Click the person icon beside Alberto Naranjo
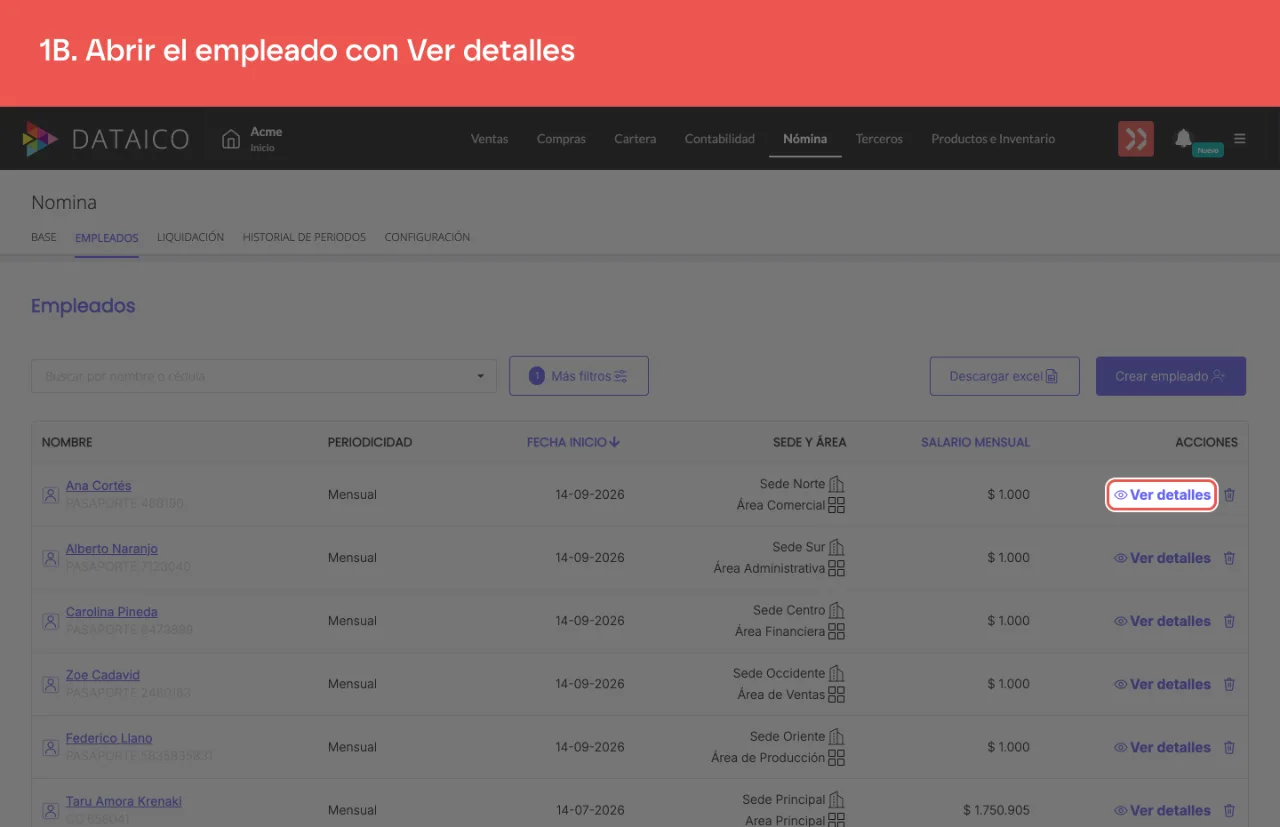The width and height of the screenshot is (1280, 827). pyautogui.click(x=50, y=558)
